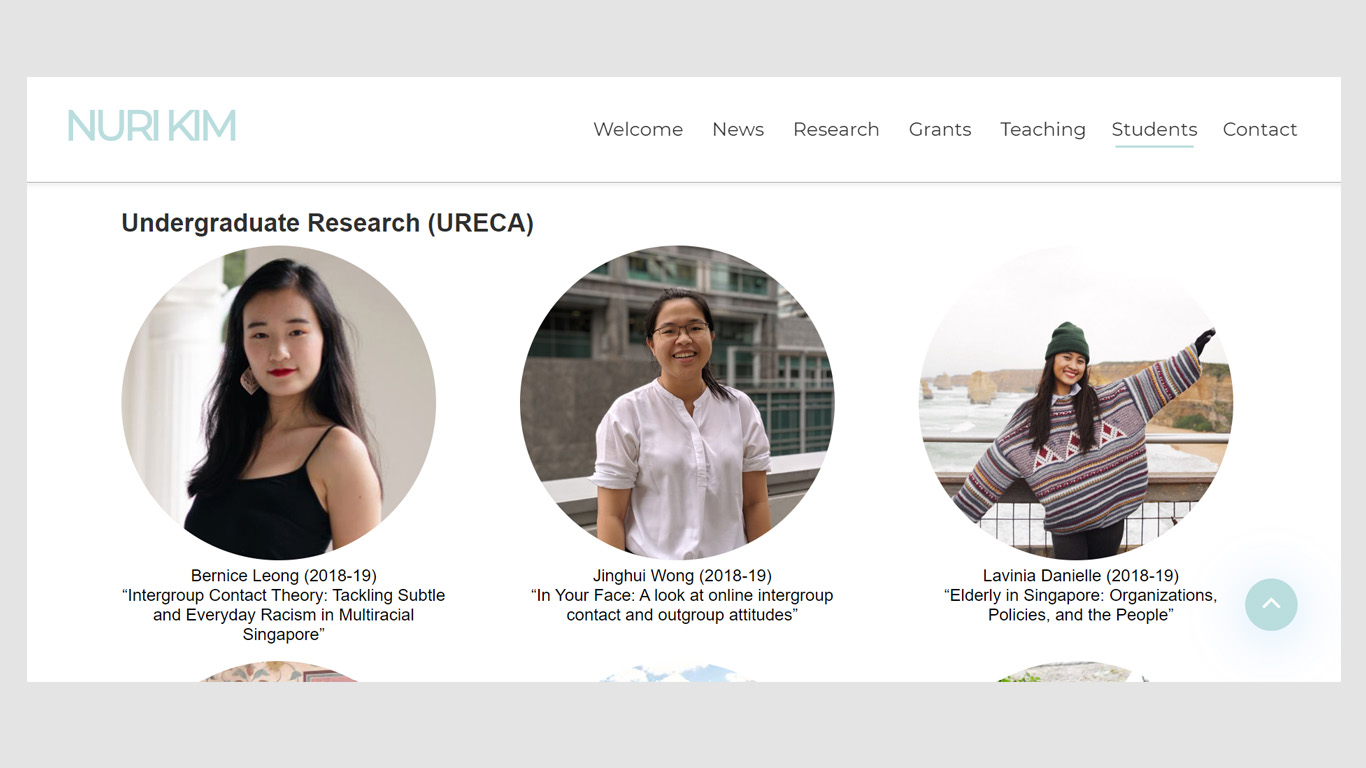
Task: Click the NURI KIM site logo
Action: 152,126
